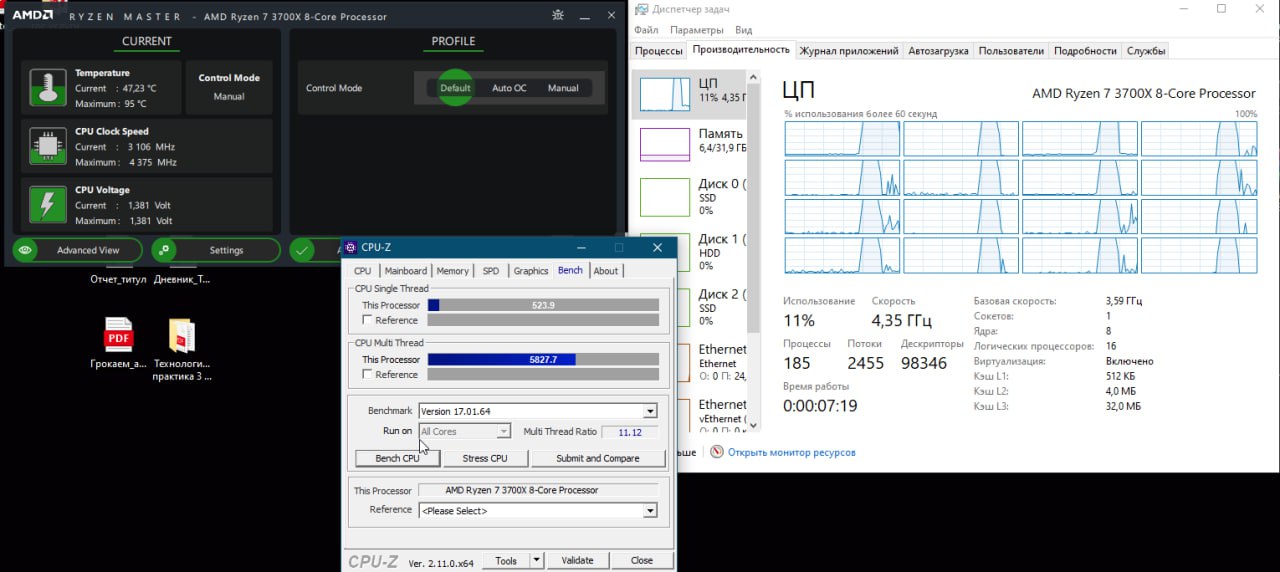Click the gears icon on Settings button

click(x=164, y=250)
